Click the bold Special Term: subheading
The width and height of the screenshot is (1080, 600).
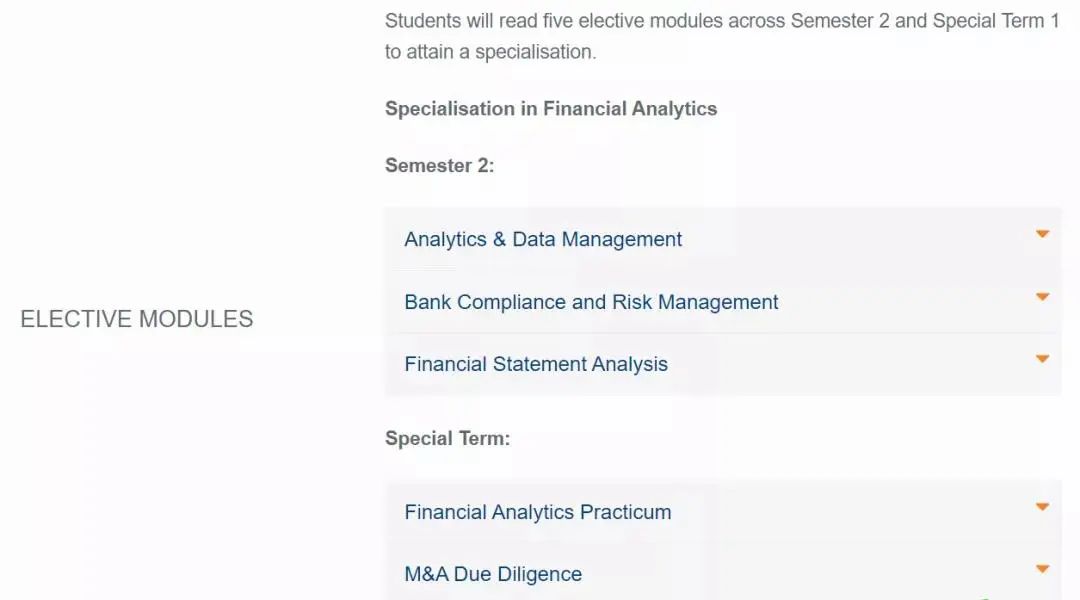click(447, 439)
